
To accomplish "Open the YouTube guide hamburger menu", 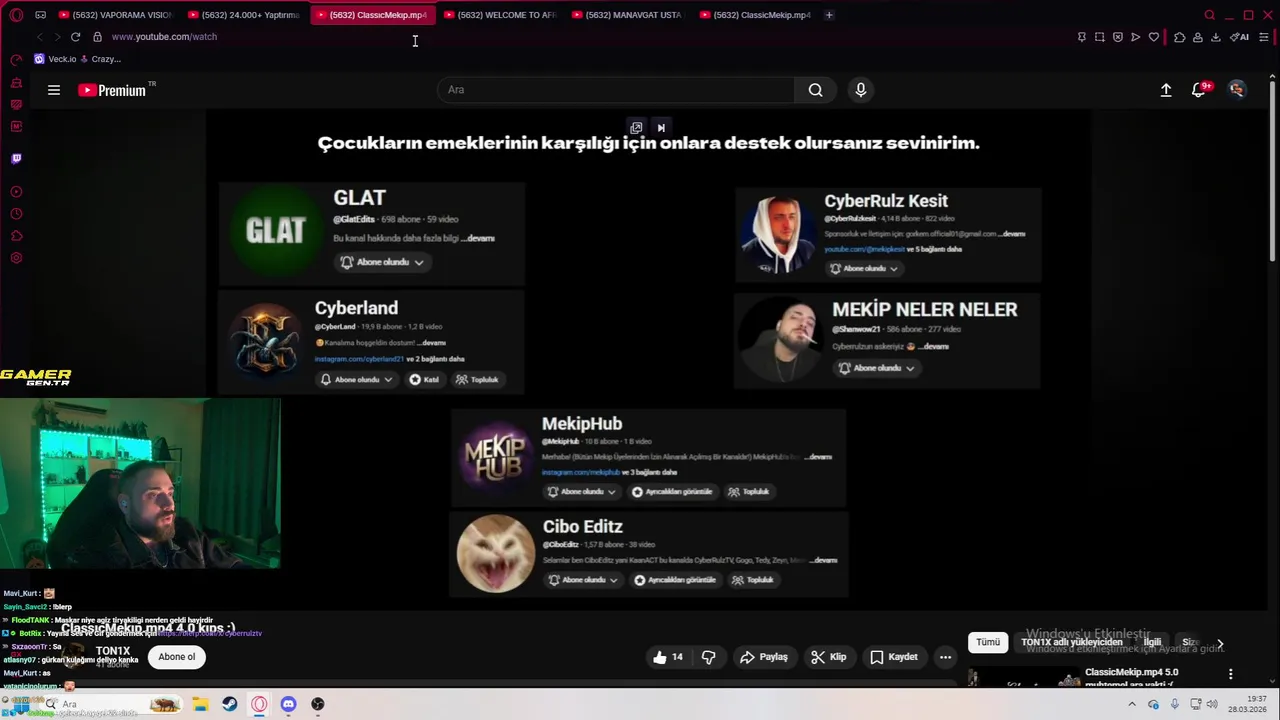I will pos(54,90).
